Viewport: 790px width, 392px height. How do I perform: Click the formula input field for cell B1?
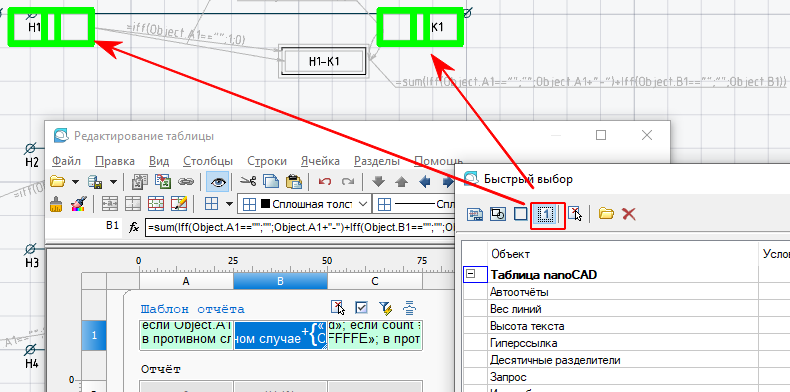pyautogui.click(x=300, y=227)
